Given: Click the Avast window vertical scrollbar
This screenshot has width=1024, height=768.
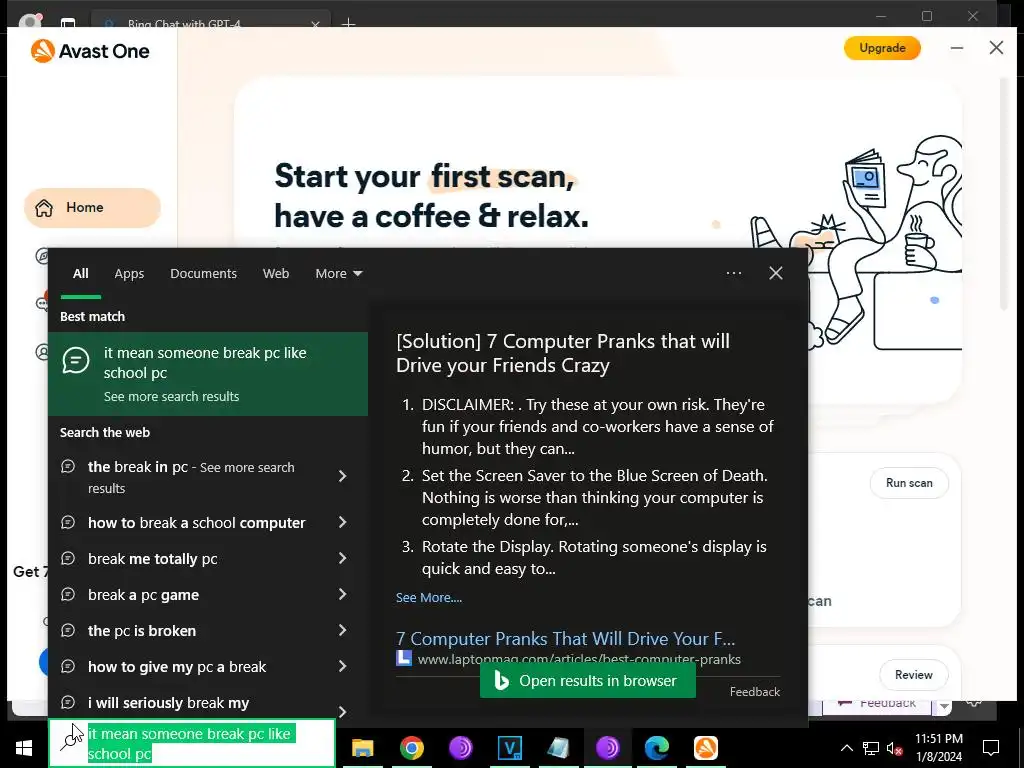Looking at the screenshot, I should 1004,196.
